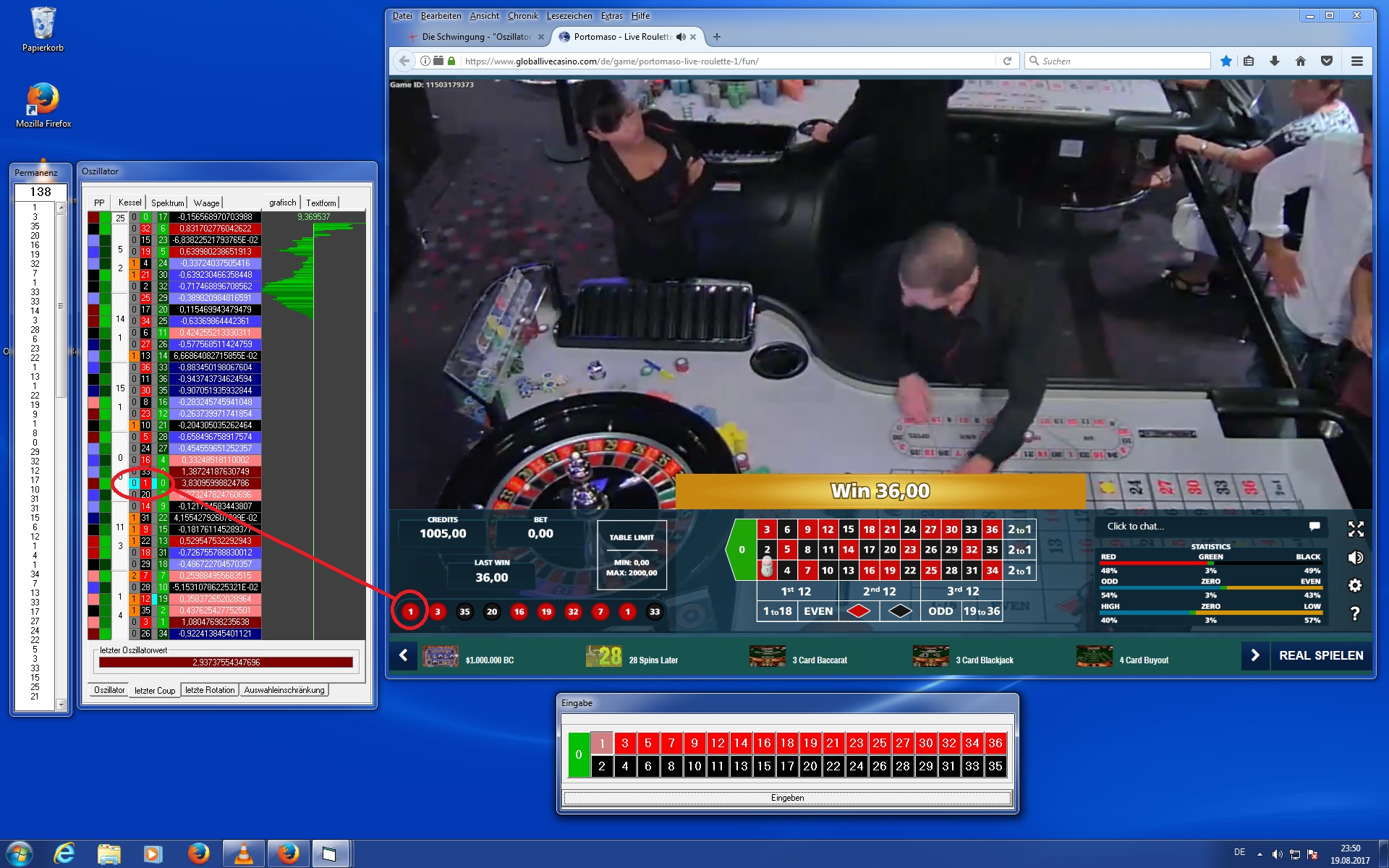Open the Papierkorb desktop icon

43,30
